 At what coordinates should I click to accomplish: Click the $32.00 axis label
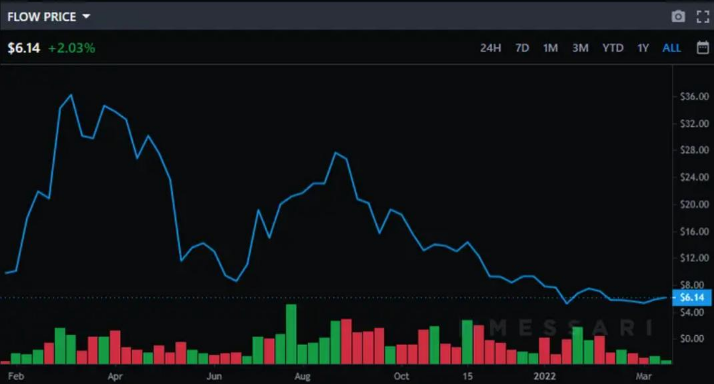point(694,123)
